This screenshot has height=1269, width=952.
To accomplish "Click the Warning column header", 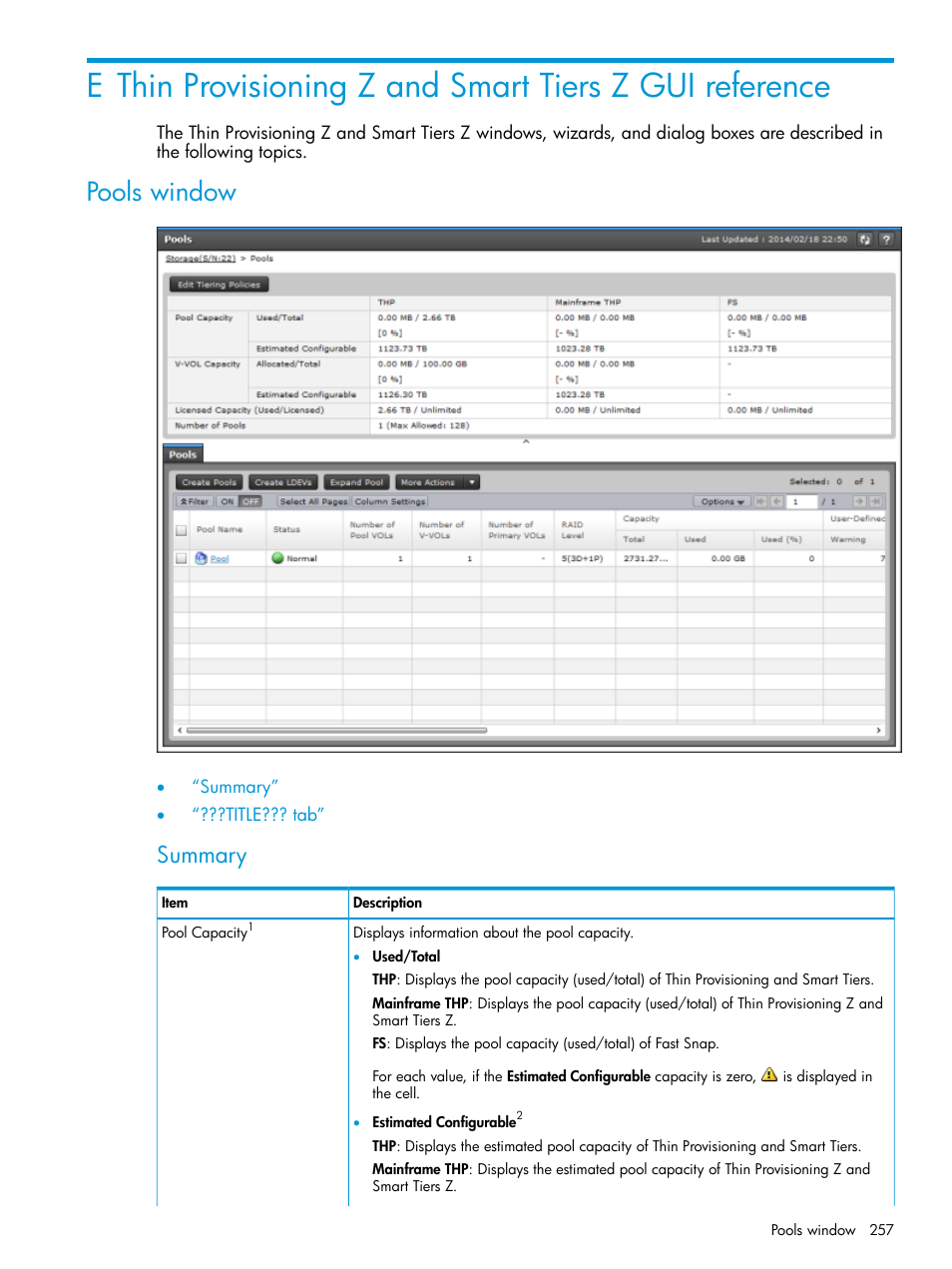I will 848,539.
